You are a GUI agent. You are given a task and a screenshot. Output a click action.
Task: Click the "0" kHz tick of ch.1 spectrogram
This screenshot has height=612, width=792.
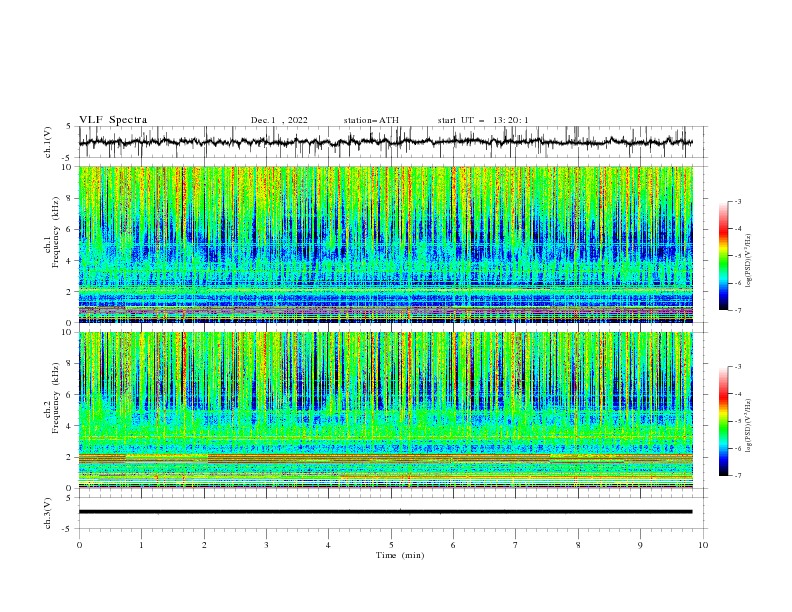point(71,323)
